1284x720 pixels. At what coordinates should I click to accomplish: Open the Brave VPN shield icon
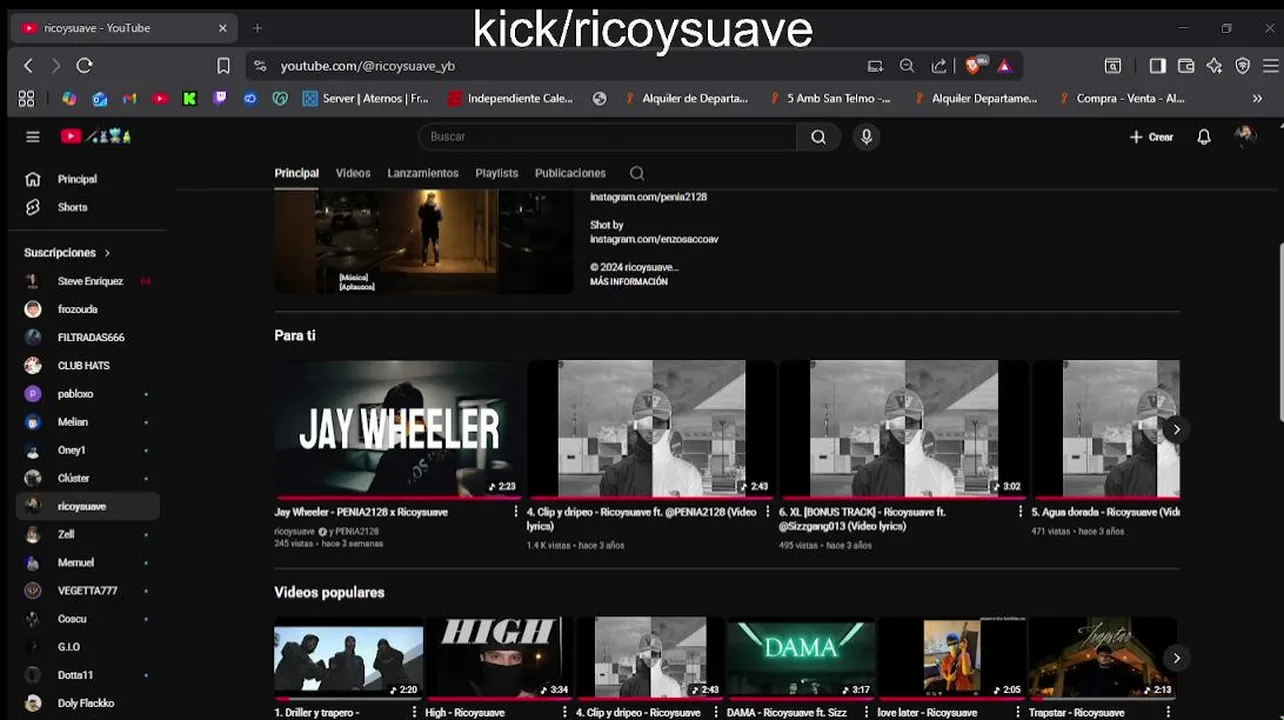pyautogui.click(x=1243, y=66)
